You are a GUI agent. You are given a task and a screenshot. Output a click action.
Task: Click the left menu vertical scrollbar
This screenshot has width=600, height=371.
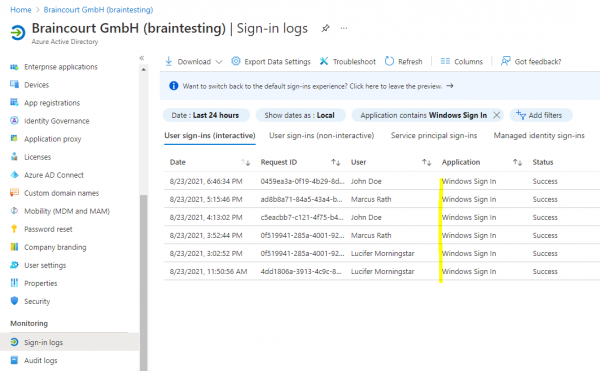[x=143, y=283]
